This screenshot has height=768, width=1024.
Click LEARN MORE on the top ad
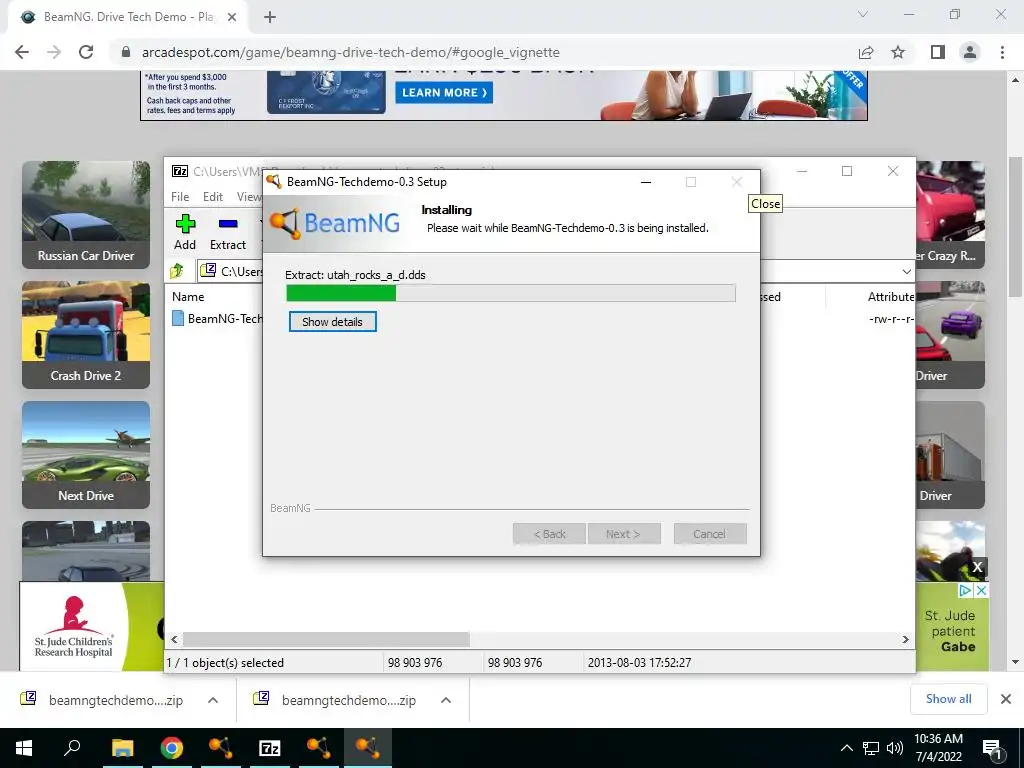[x=444, y=93]
